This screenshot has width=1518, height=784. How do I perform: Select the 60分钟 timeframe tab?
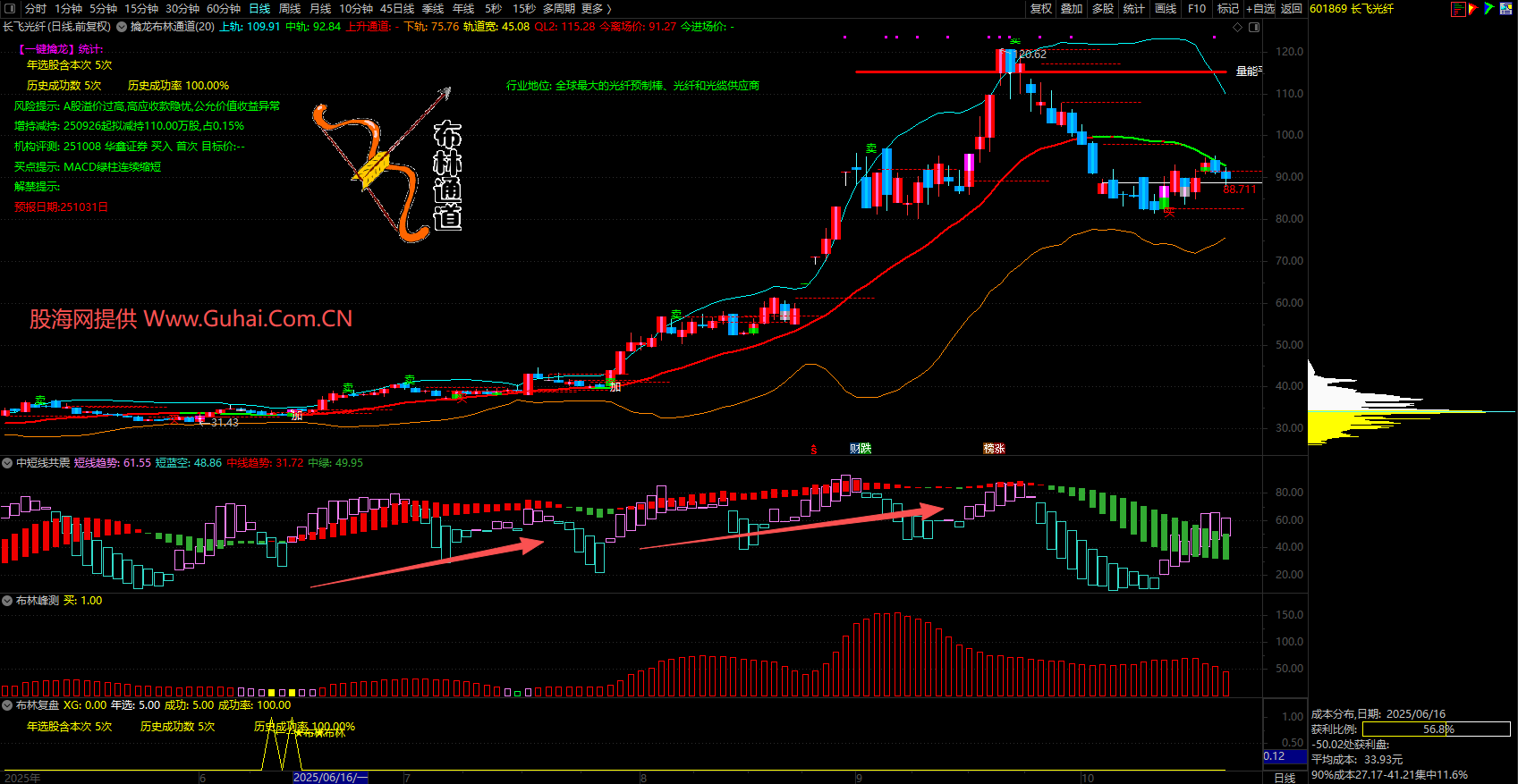click(224, 9)
